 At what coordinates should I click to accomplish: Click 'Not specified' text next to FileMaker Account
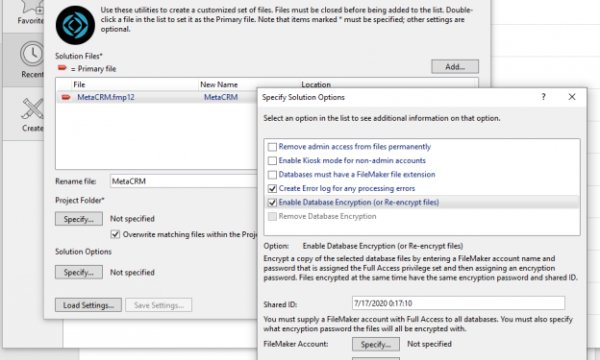pos(429,344)
